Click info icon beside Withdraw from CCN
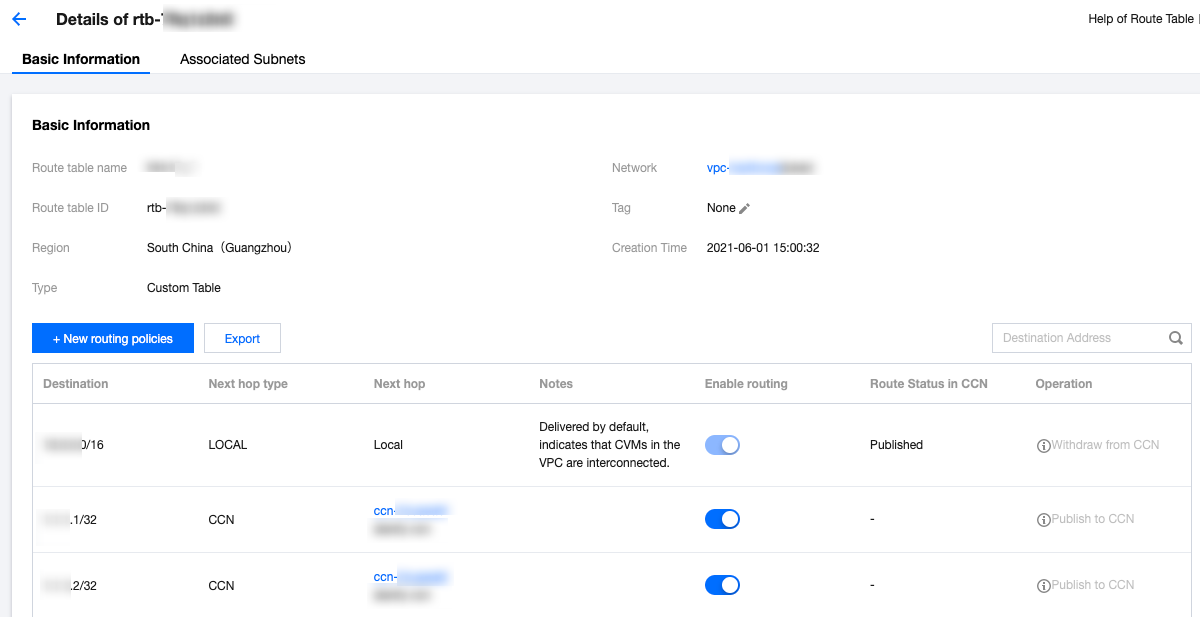The height and width of the screenshot is (617, 1200). (x=1043, y=445)
